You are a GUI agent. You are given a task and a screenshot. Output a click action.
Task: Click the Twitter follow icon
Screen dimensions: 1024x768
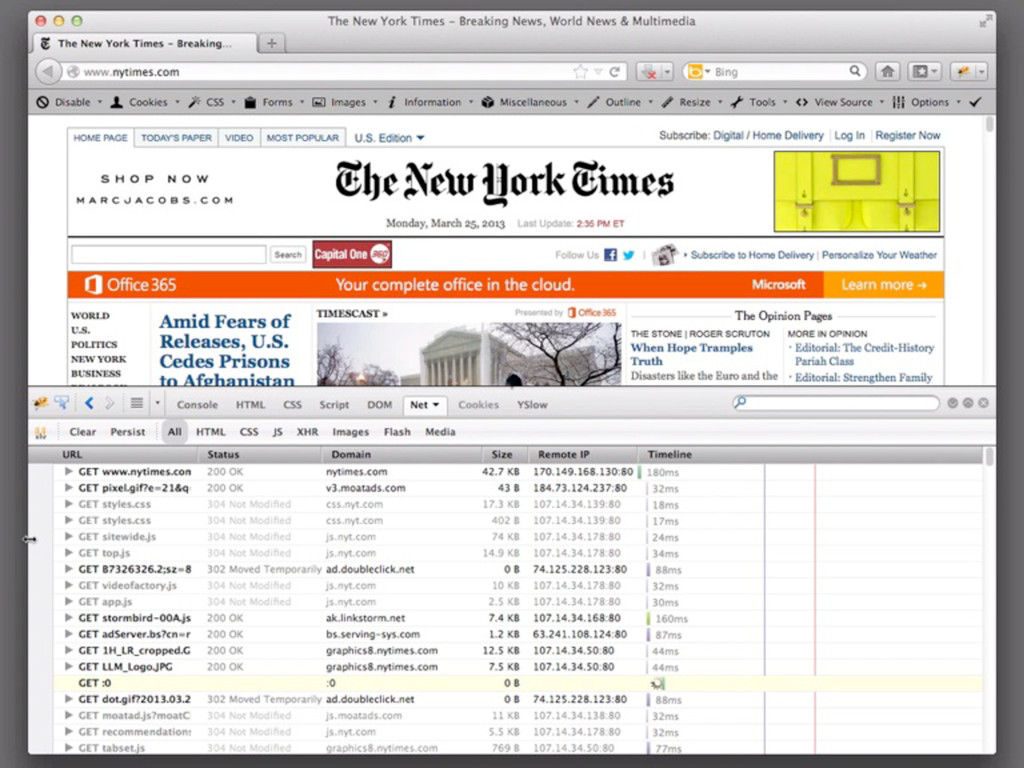[x=628, y=255]
